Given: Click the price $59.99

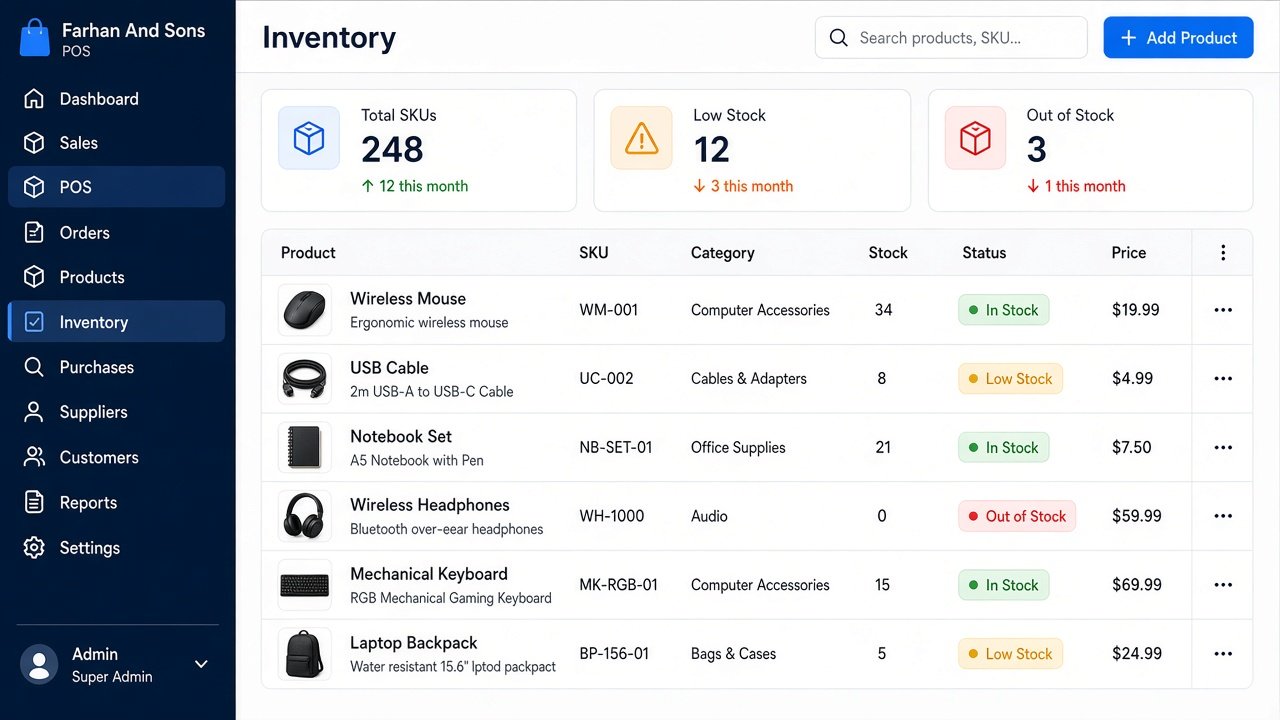Looking at the screenshot, I should (x=1137, y=516).
